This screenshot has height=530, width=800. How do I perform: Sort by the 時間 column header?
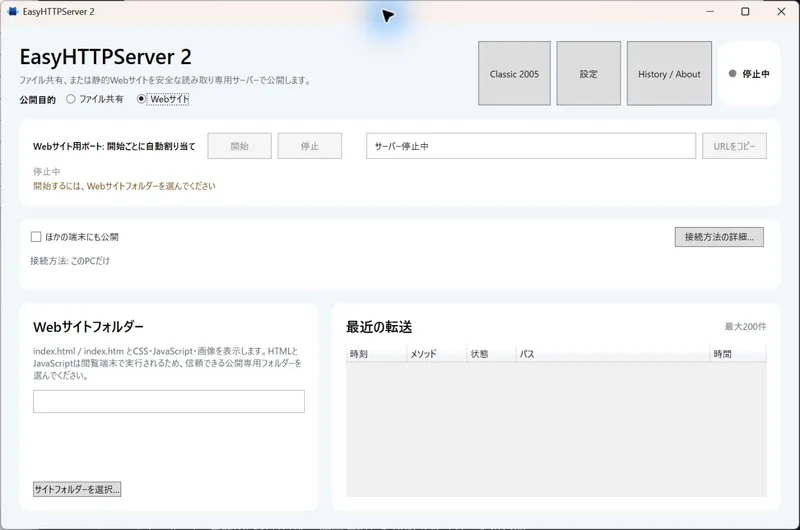pyautogui.click(x=738, y=354)
